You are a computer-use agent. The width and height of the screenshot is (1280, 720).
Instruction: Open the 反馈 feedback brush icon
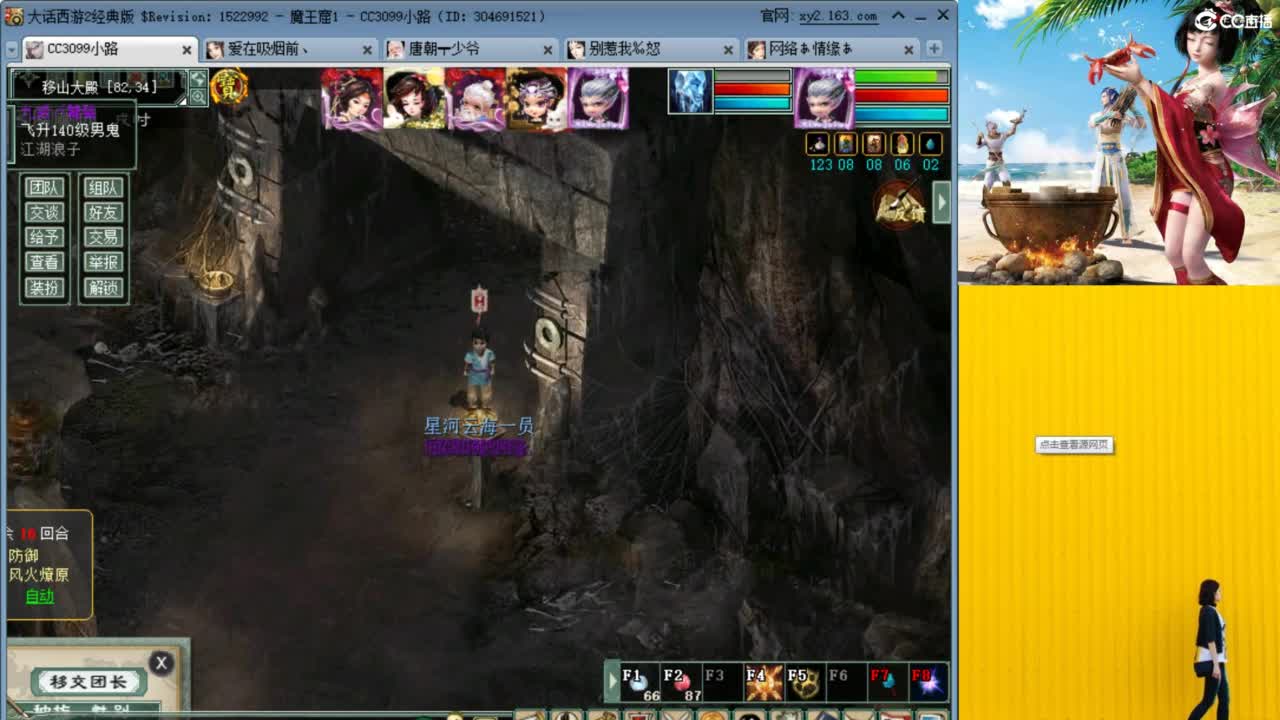[x=899, y=205]
